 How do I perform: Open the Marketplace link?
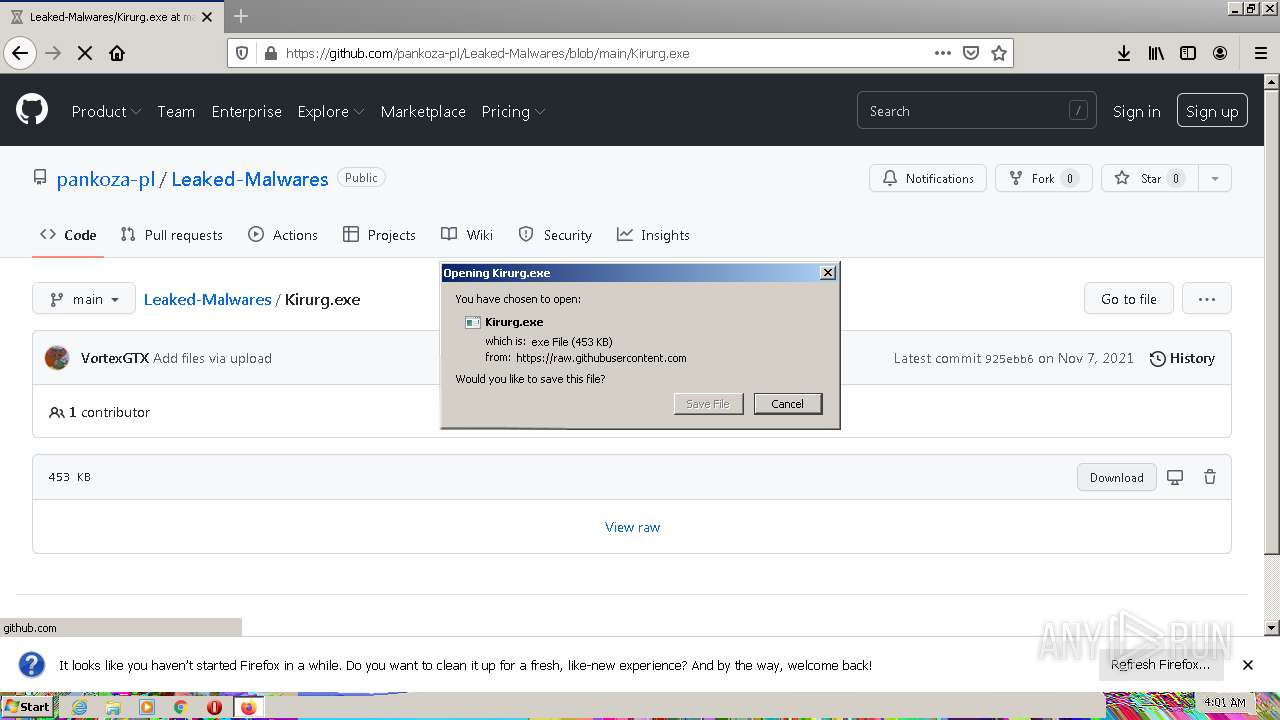coord(423,111)
